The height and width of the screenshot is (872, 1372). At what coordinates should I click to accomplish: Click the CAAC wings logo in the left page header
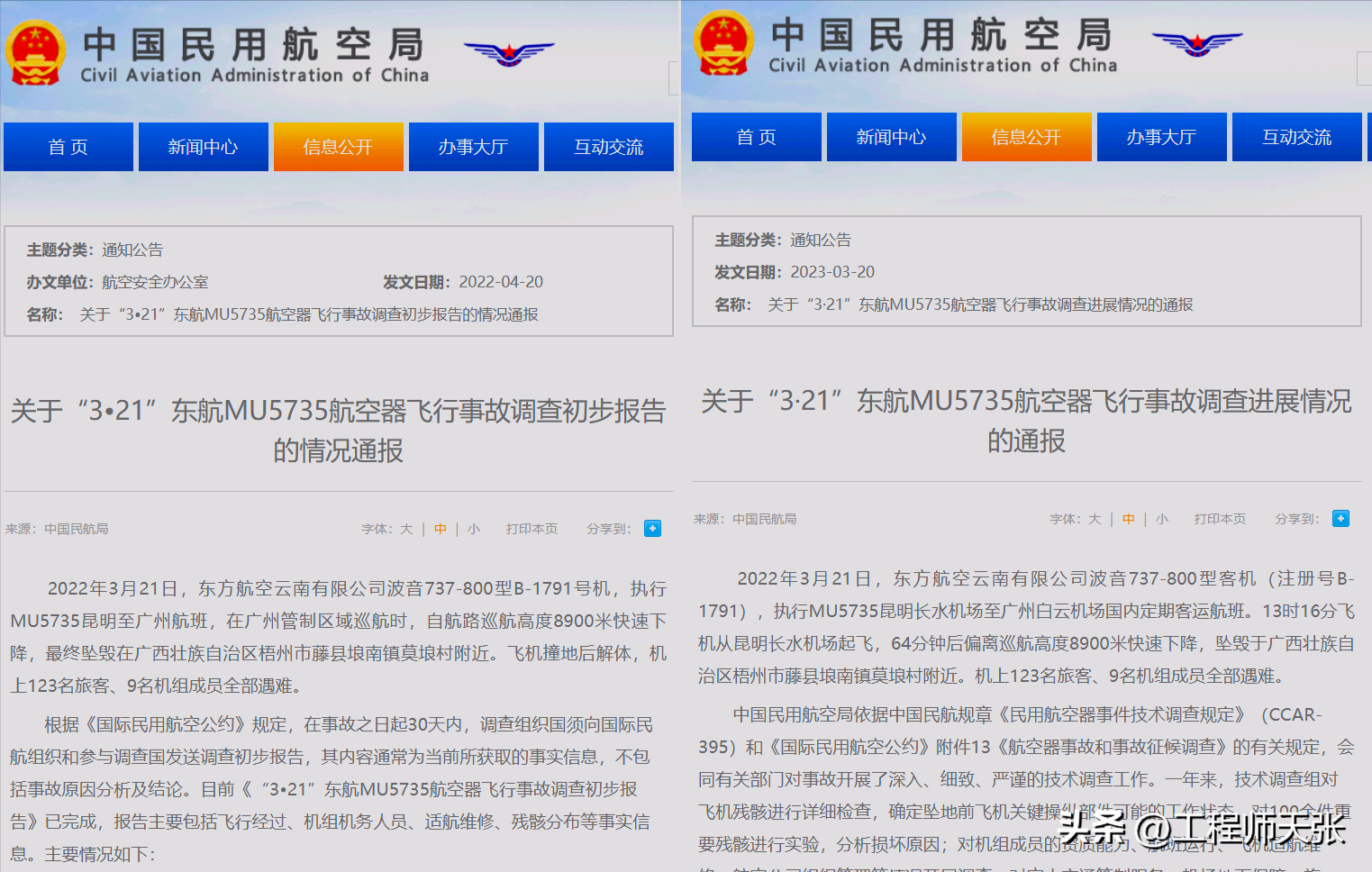[x=509, y=53]
